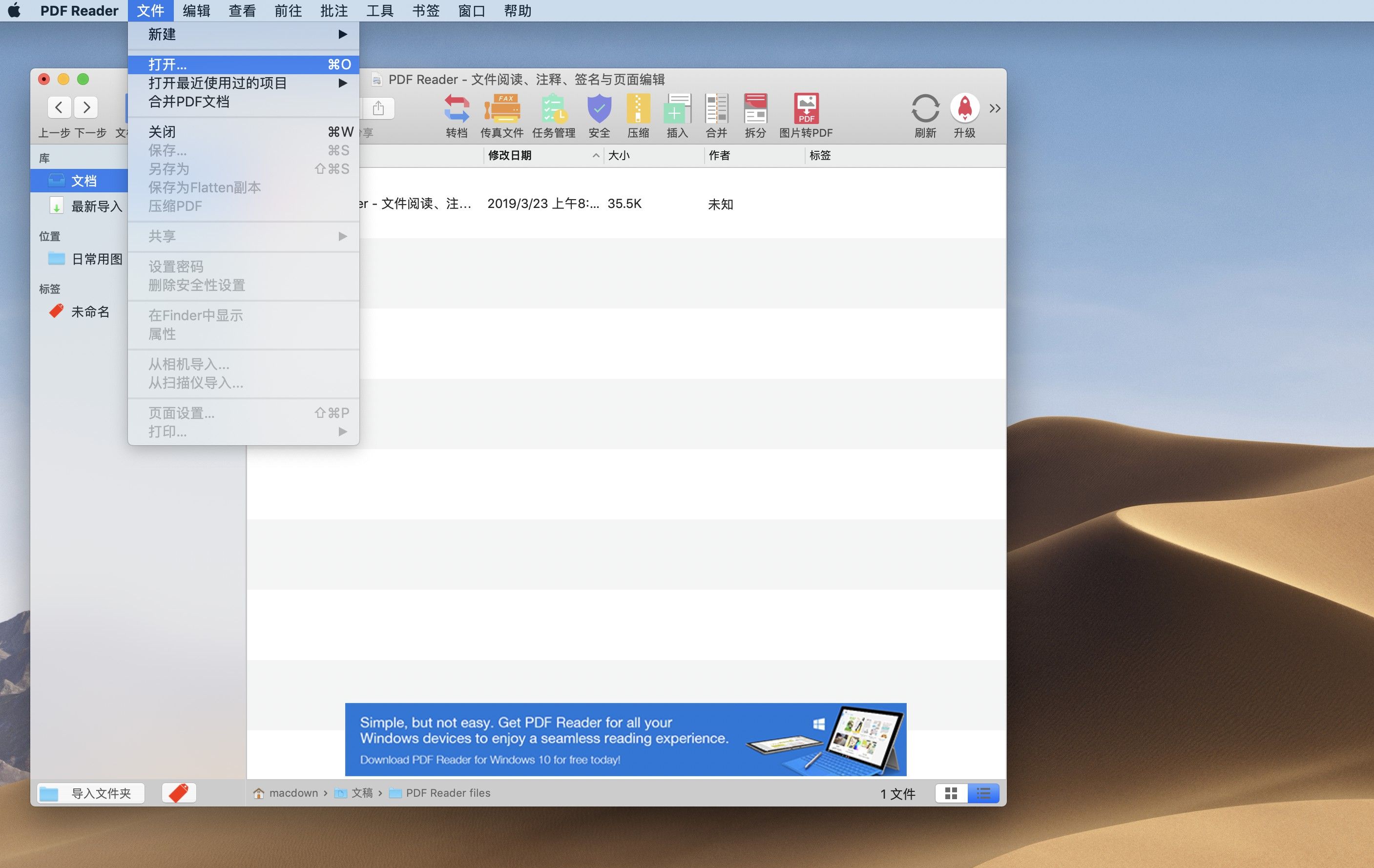
Task: Open the 传真文件 fax toolbar icon
Action: (501, 108)
